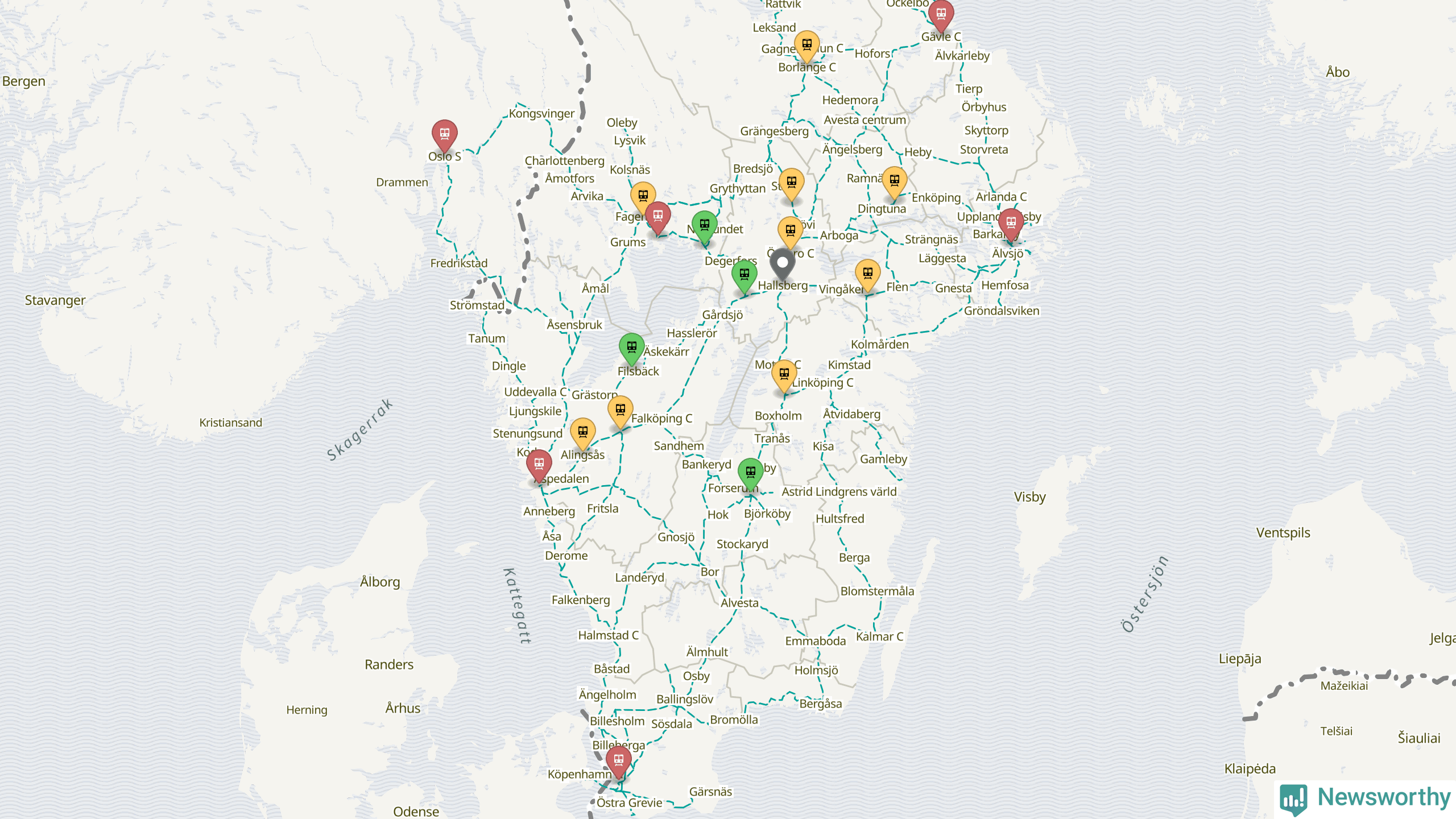
Task: Select the green train marker near Filsbäck
Action: click(631, 348)
